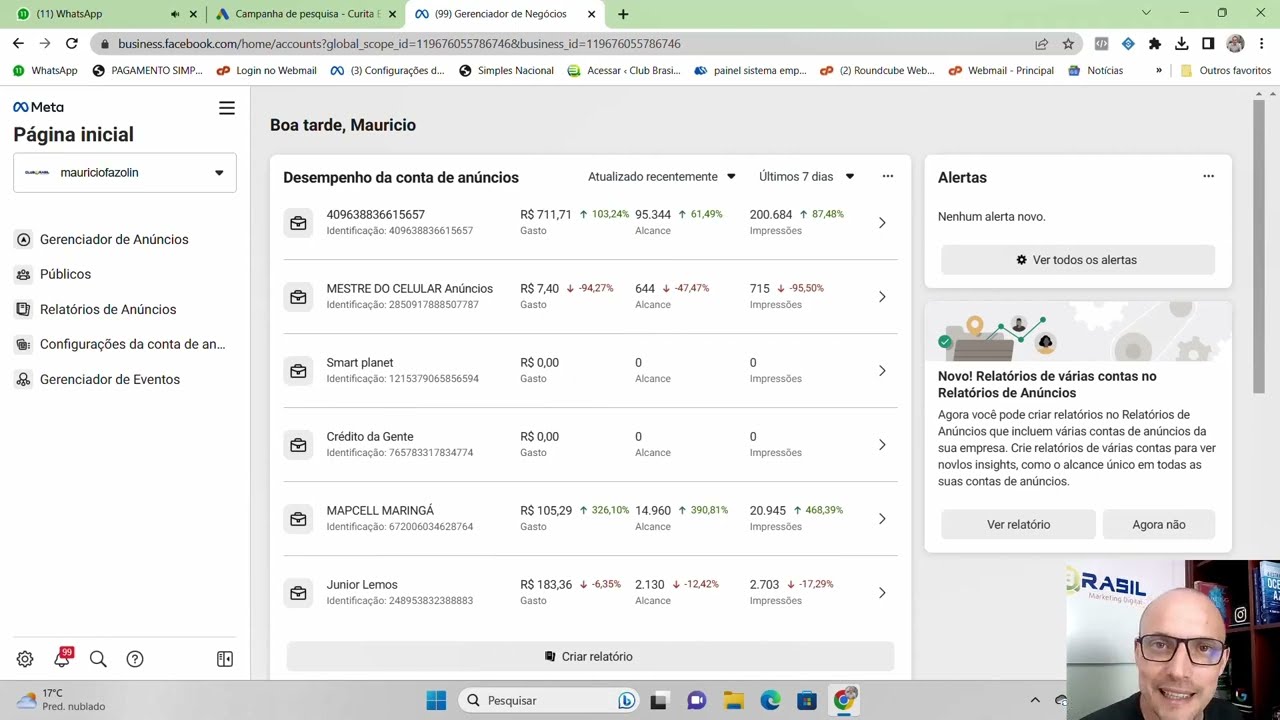Open the Chrome three-dot menu
The height and width of the screenshot is (720, 1280).
pyautogui.click(x=1261, y=43)
